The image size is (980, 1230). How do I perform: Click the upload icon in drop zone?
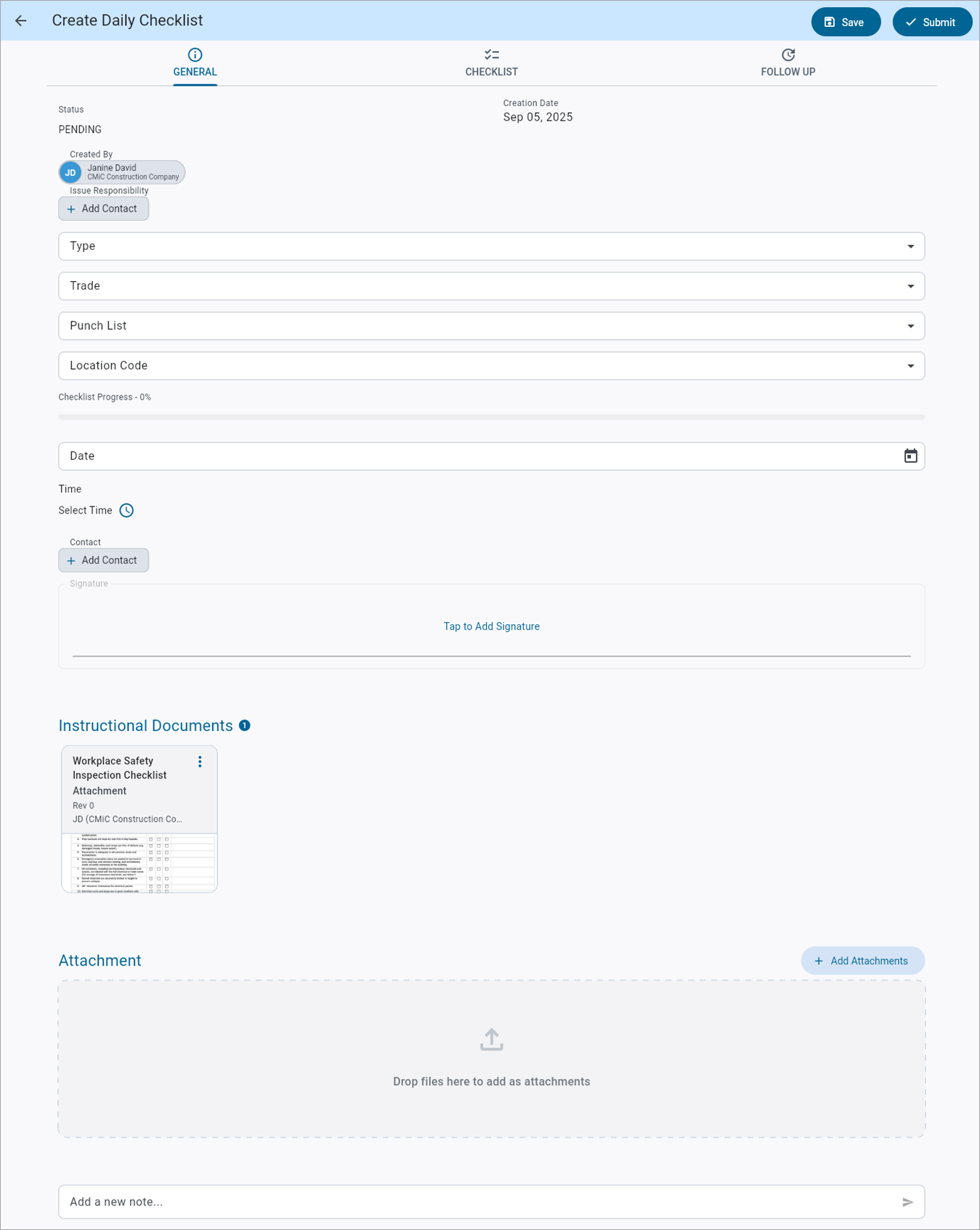[491, 1039]
